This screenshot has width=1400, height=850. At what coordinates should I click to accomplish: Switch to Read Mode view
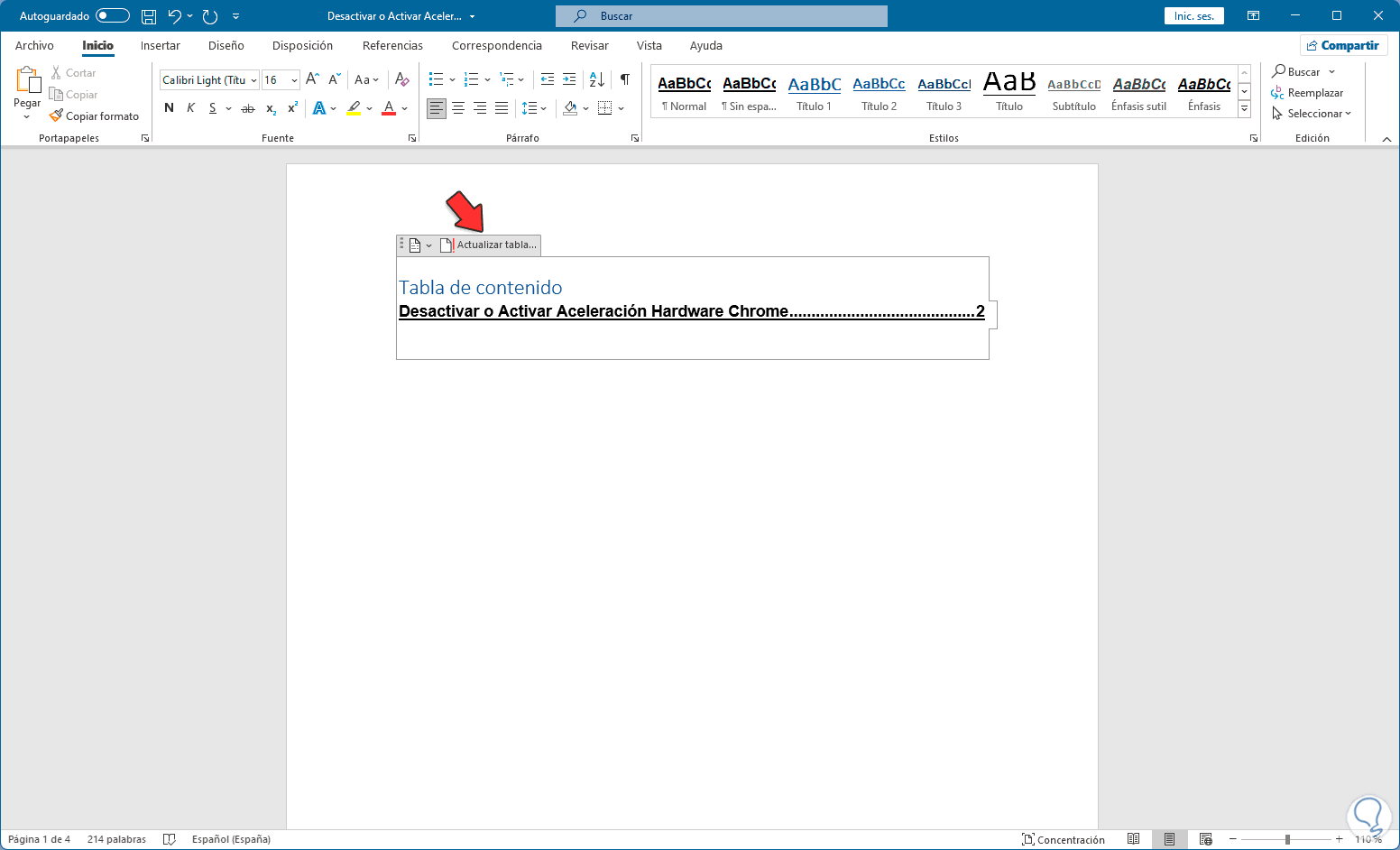[x=1134, y=839]
